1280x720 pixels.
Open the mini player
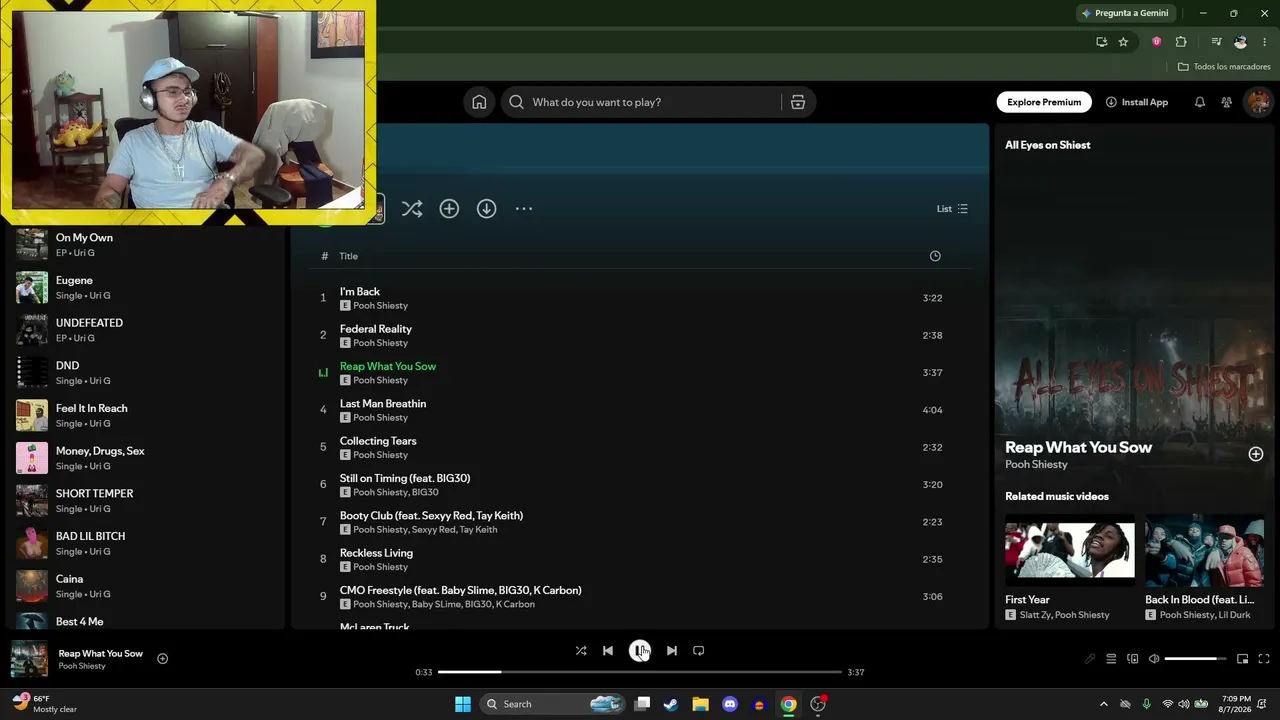pyautogui.click(x=1243, y=659)
